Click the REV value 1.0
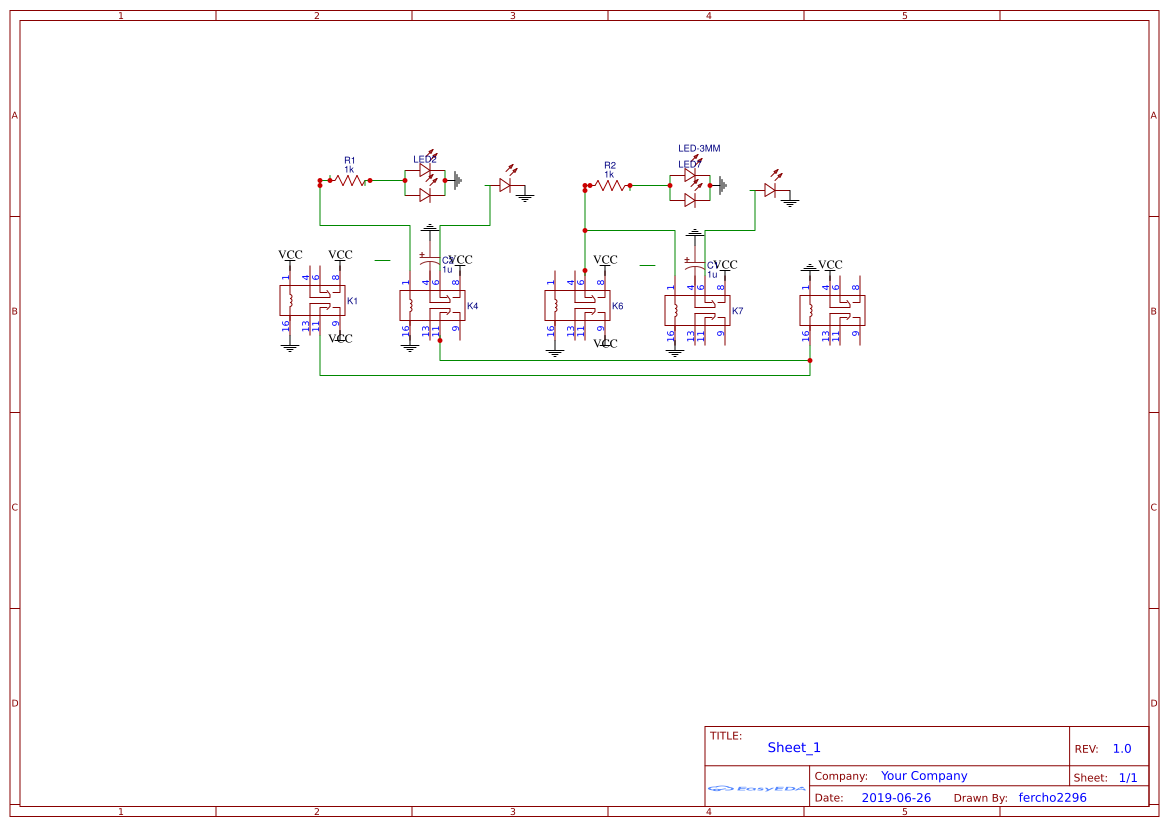Screen dimensions: 1169x827 point(1121,749)
